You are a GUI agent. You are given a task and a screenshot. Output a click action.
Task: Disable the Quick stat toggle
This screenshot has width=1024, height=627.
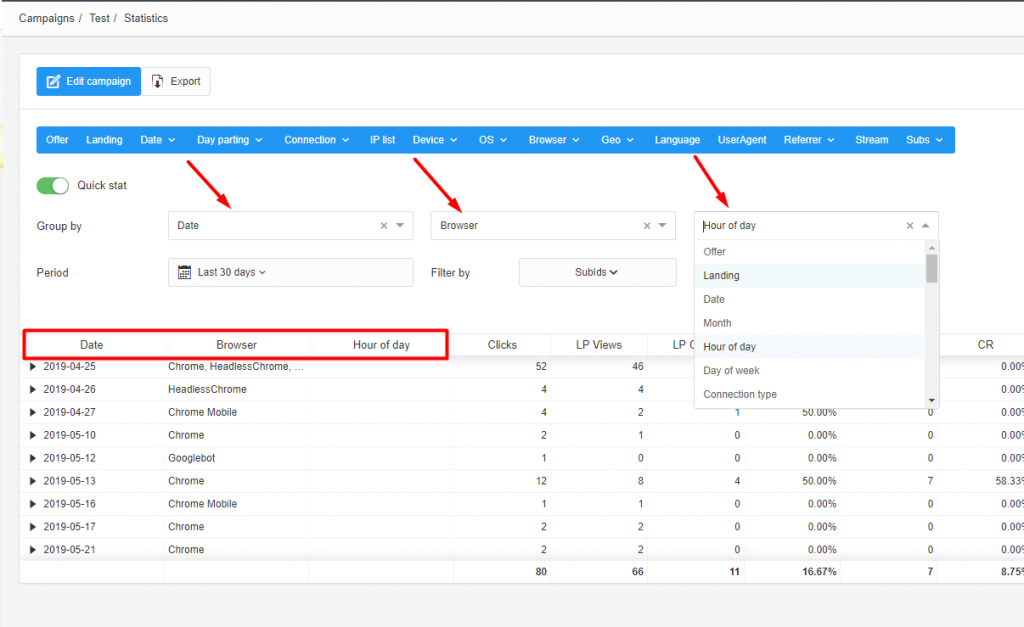[50, 185]
